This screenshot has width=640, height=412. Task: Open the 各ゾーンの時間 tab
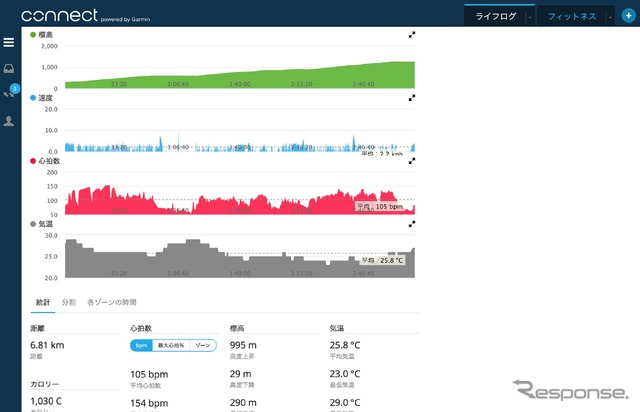(x=112, y=301)
